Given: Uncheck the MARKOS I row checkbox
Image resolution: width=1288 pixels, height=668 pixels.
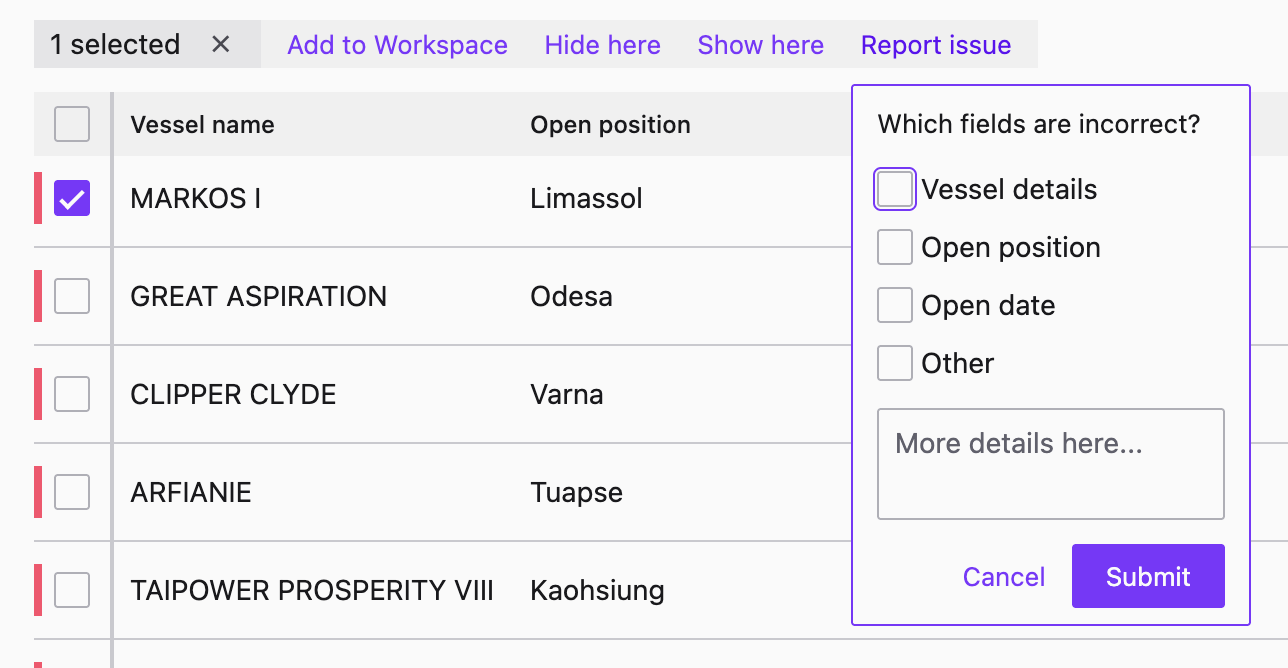Looking at the screenshot, I should click(x=72, y=198).
